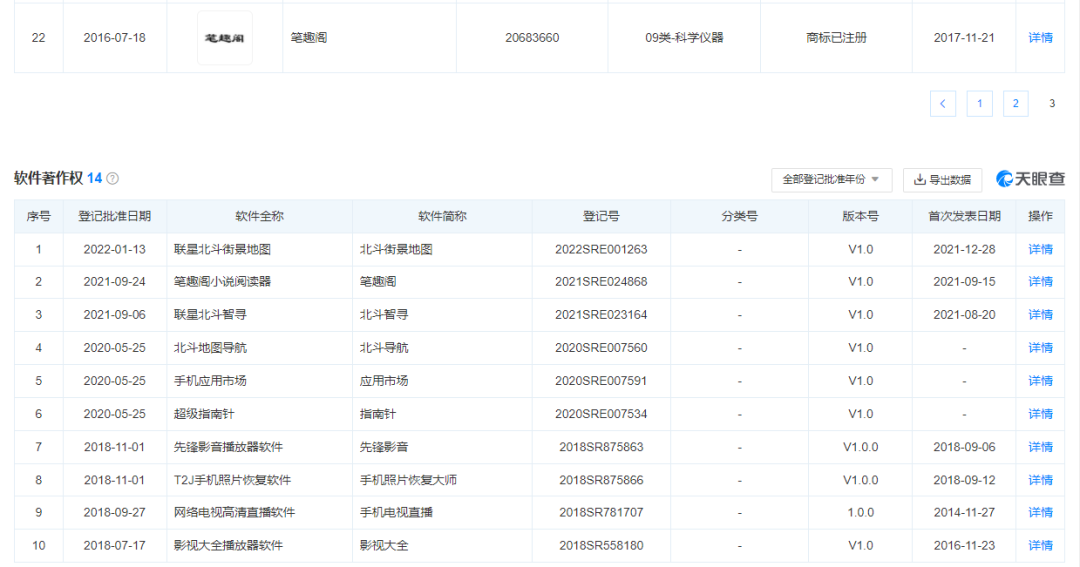Open 详情 for 笔趣阁小说阅读器
1080x567 pixels.
tap(1040, 282)
